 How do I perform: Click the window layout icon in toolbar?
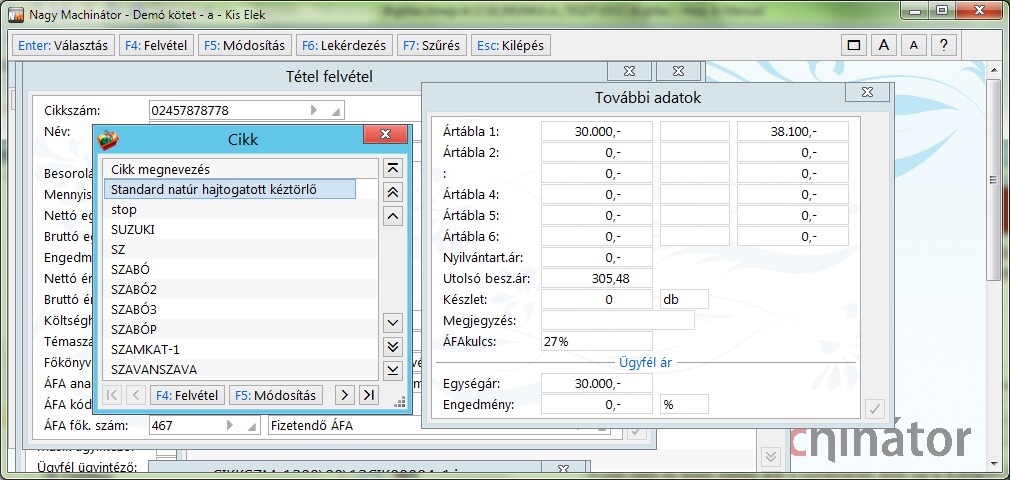point(854,45)
